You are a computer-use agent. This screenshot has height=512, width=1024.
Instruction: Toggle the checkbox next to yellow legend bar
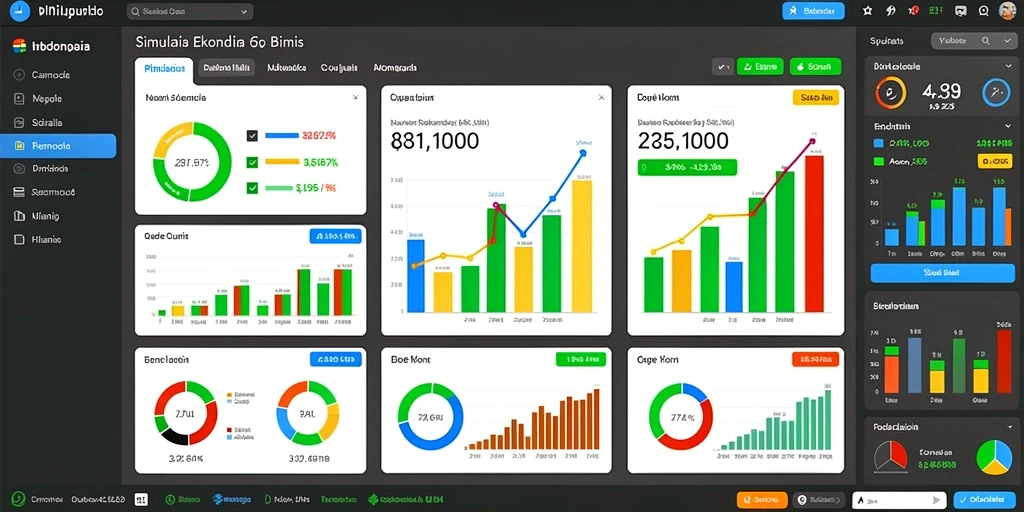252,162
